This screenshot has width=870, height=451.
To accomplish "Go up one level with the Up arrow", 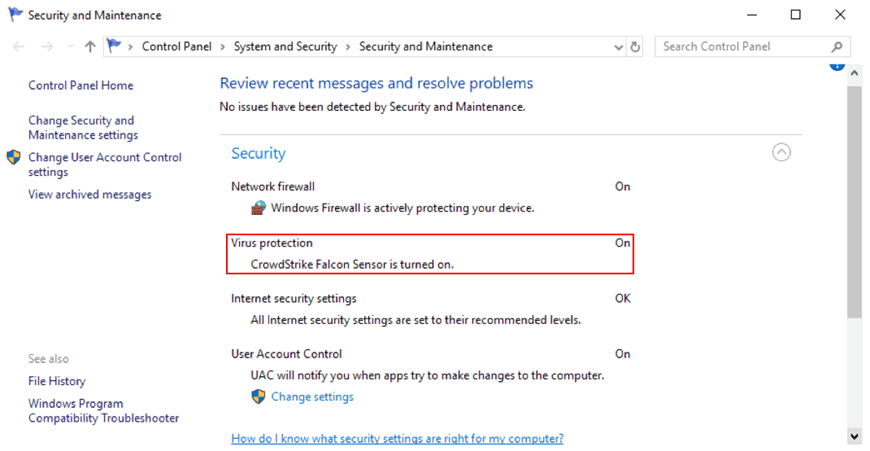I will pos(90,47).
